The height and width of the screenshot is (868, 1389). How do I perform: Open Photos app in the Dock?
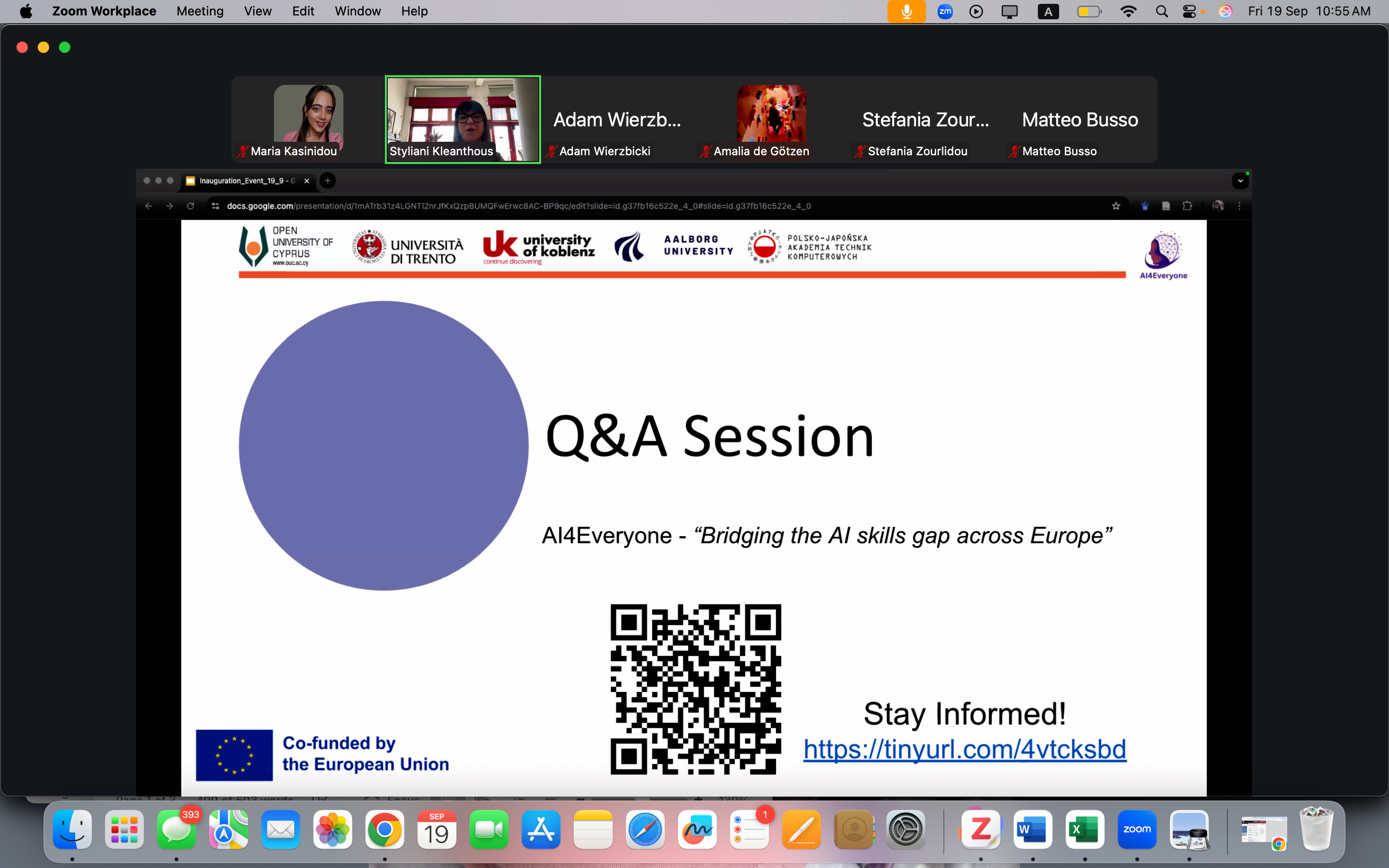(x=332, y=829)
